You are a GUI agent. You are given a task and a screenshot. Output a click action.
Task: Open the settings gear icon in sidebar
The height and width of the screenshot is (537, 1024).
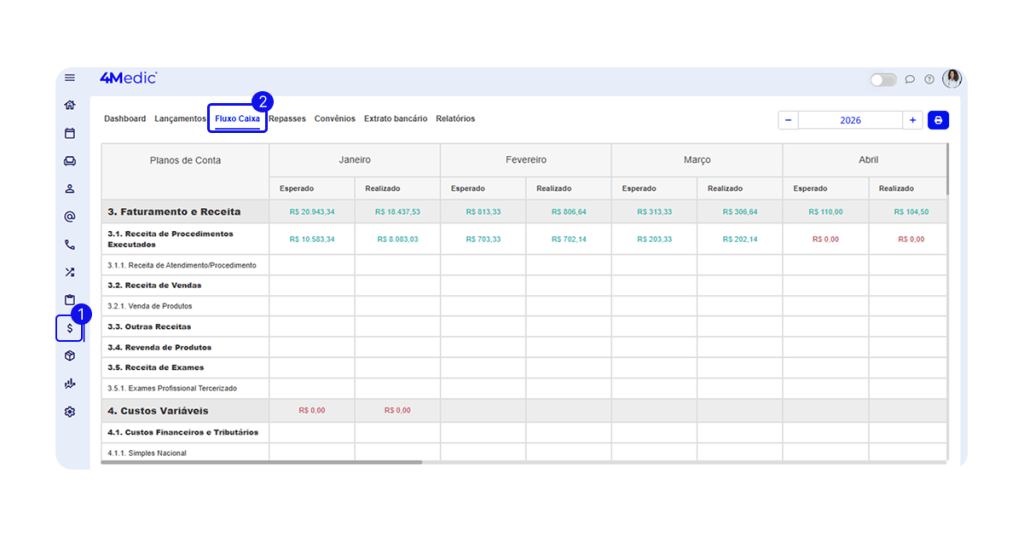[69, 411]
